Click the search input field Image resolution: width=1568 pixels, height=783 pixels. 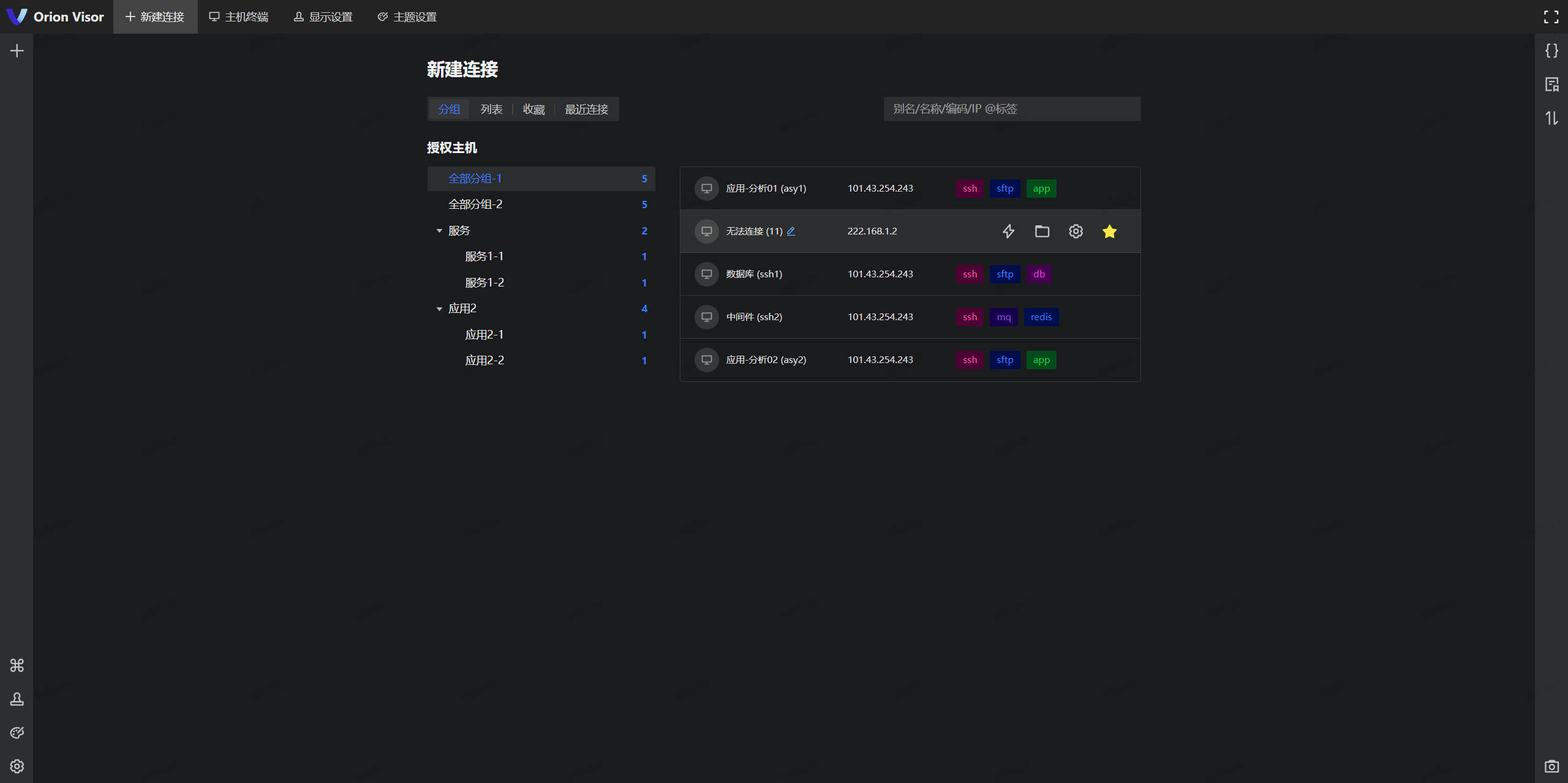pos(1012,108)
